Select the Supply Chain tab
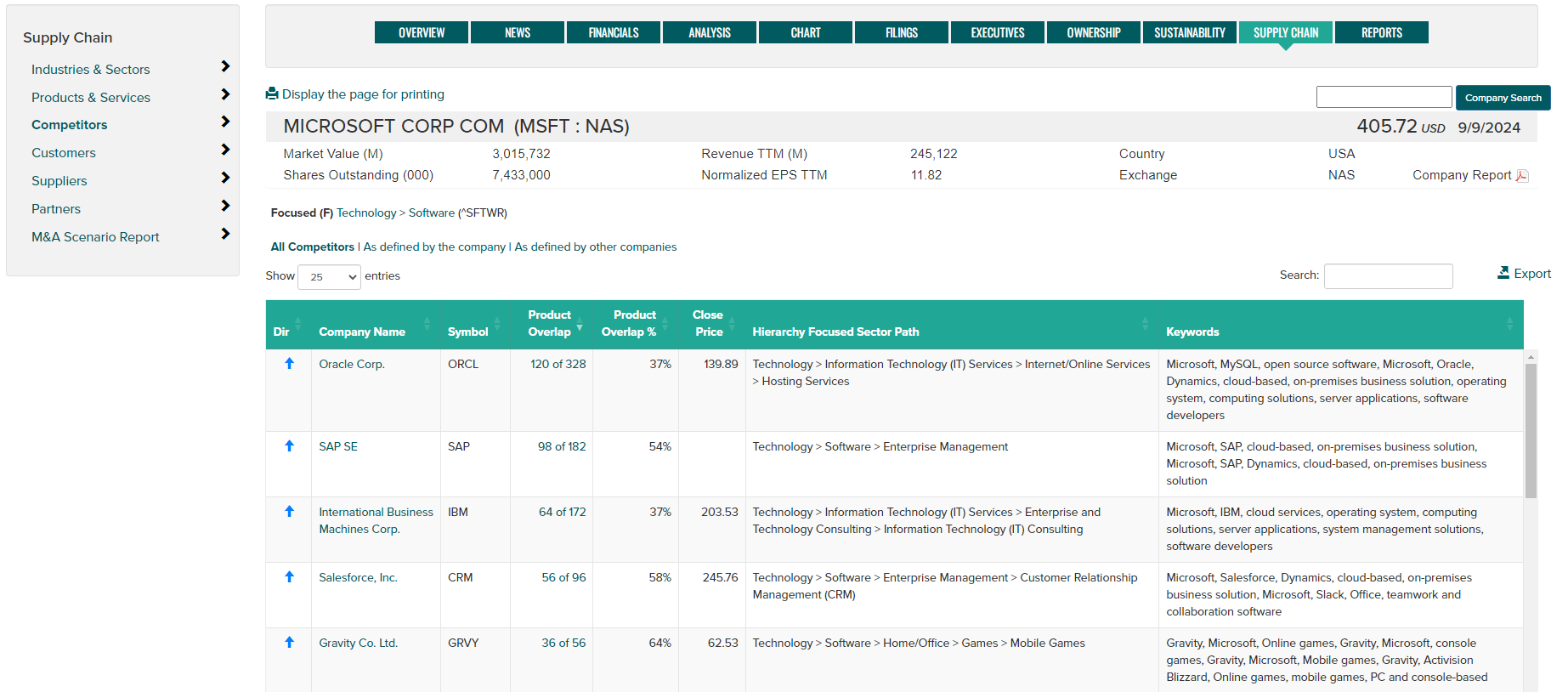Image resolution: width=1568 pixels, height=692 pixels. [1286, 32]
